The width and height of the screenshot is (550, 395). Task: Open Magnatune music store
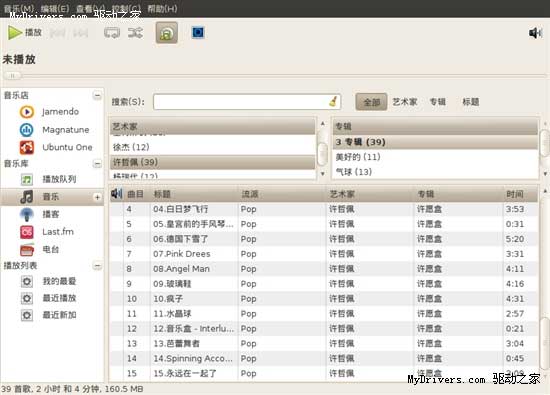pos(54,130)
